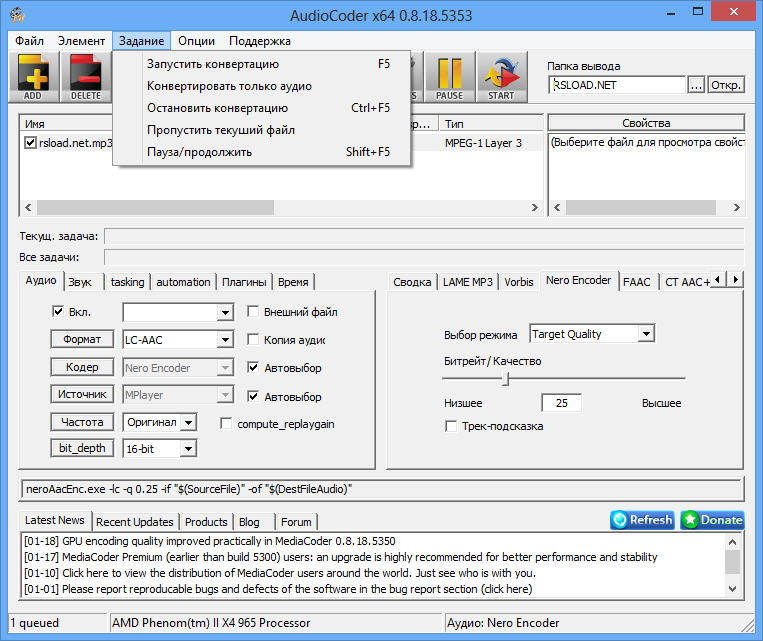763x641 pixels.
Task: Enable the Трек-подсказка checkbox
Action: tap(451, 426)
